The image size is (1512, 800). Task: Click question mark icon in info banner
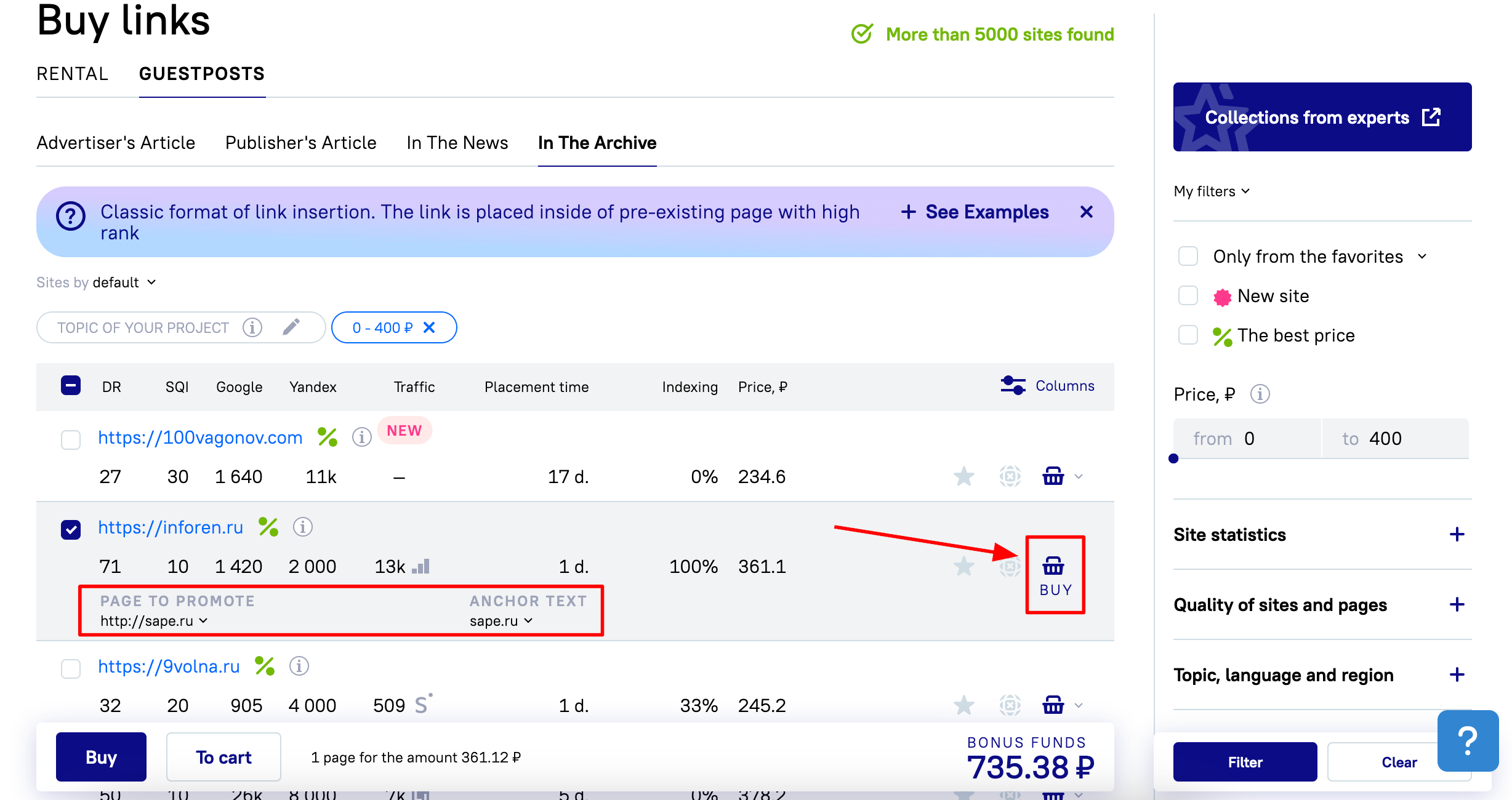71,217
